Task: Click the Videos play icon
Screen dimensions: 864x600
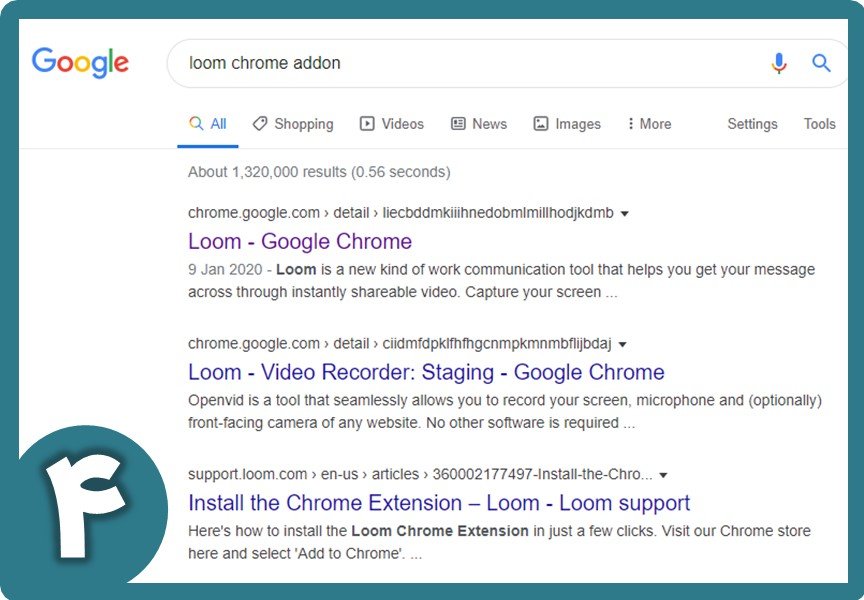Action: [x=367, y=123]
